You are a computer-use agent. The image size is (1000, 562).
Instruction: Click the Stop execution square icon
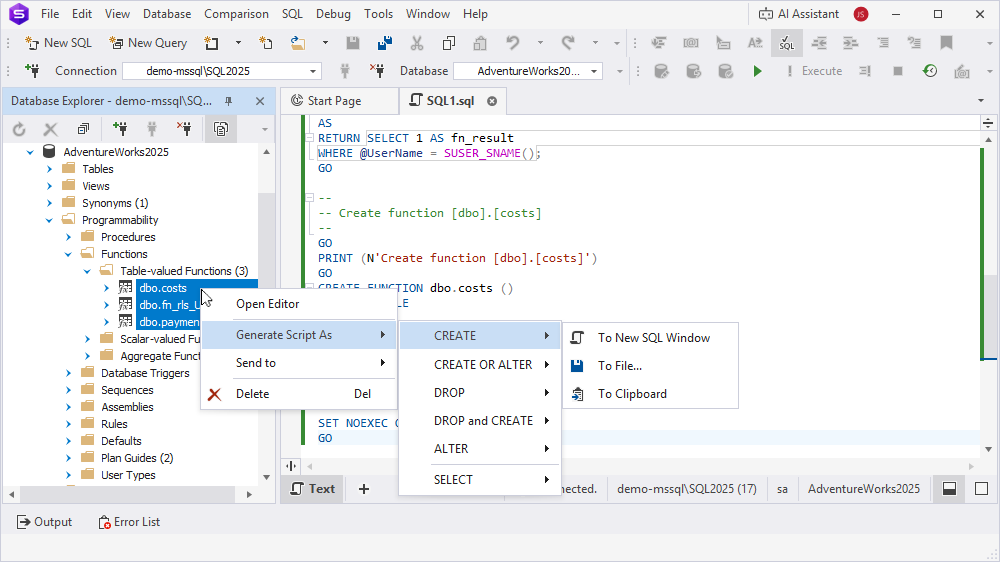click(897, 71)
